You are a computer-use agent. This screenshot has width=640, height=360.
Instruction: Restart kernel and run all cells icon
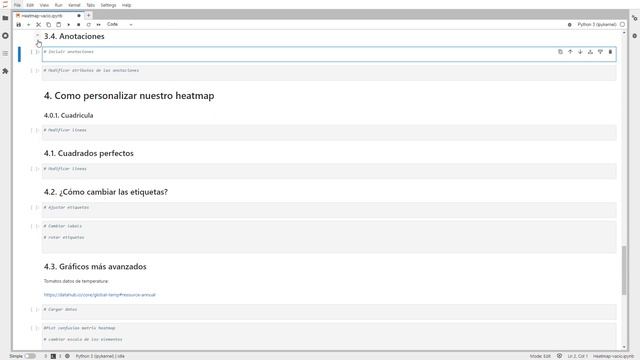pyautogui.click(x=98, y=24)
